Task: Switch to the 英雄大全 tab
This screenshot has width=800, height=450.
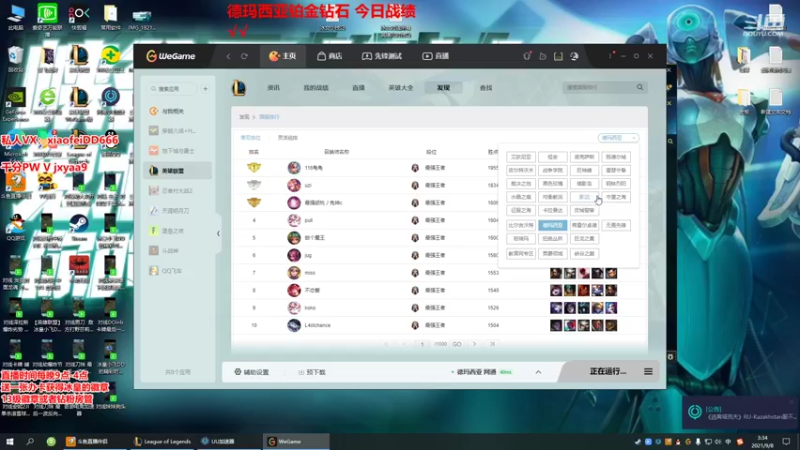Action: click(401, 88)
